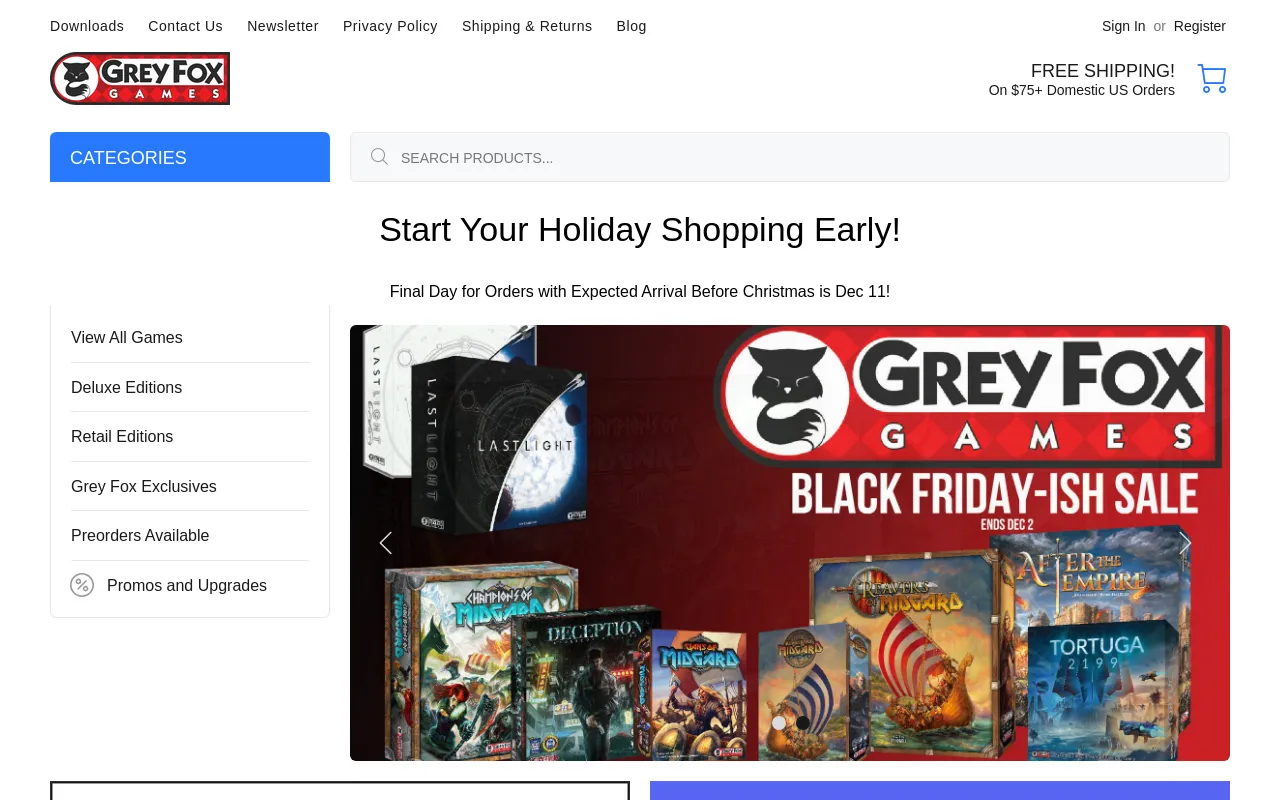Select Deluxe Editions category
Viewport: 1280px width, 800px height.
(190, 387)
